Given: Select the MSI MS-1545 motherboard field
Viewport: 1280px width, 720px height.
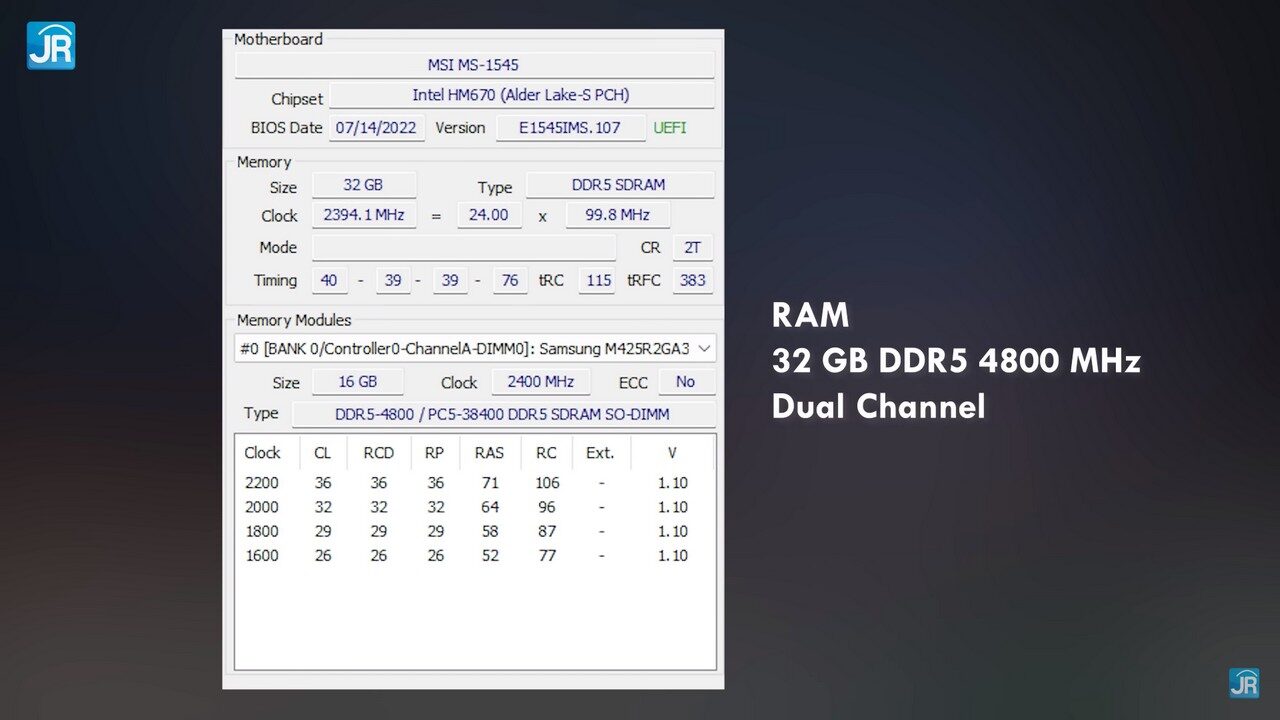Looking at the screenshot, I should coord(474,64).
